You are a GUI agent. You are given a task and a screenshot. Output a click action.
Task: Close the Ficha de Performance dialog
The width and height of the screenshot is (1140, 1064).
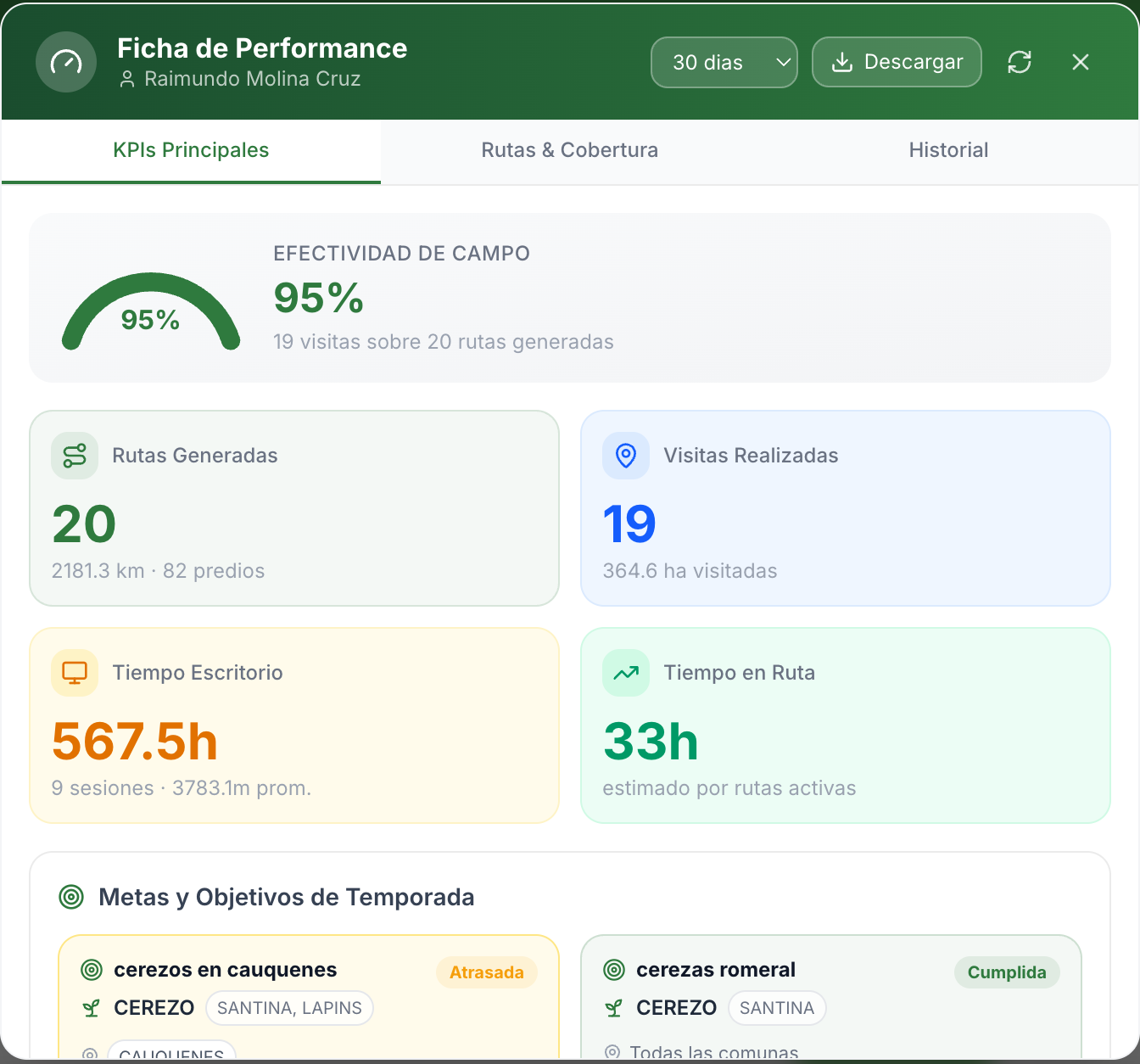(x=1081, y=62)
